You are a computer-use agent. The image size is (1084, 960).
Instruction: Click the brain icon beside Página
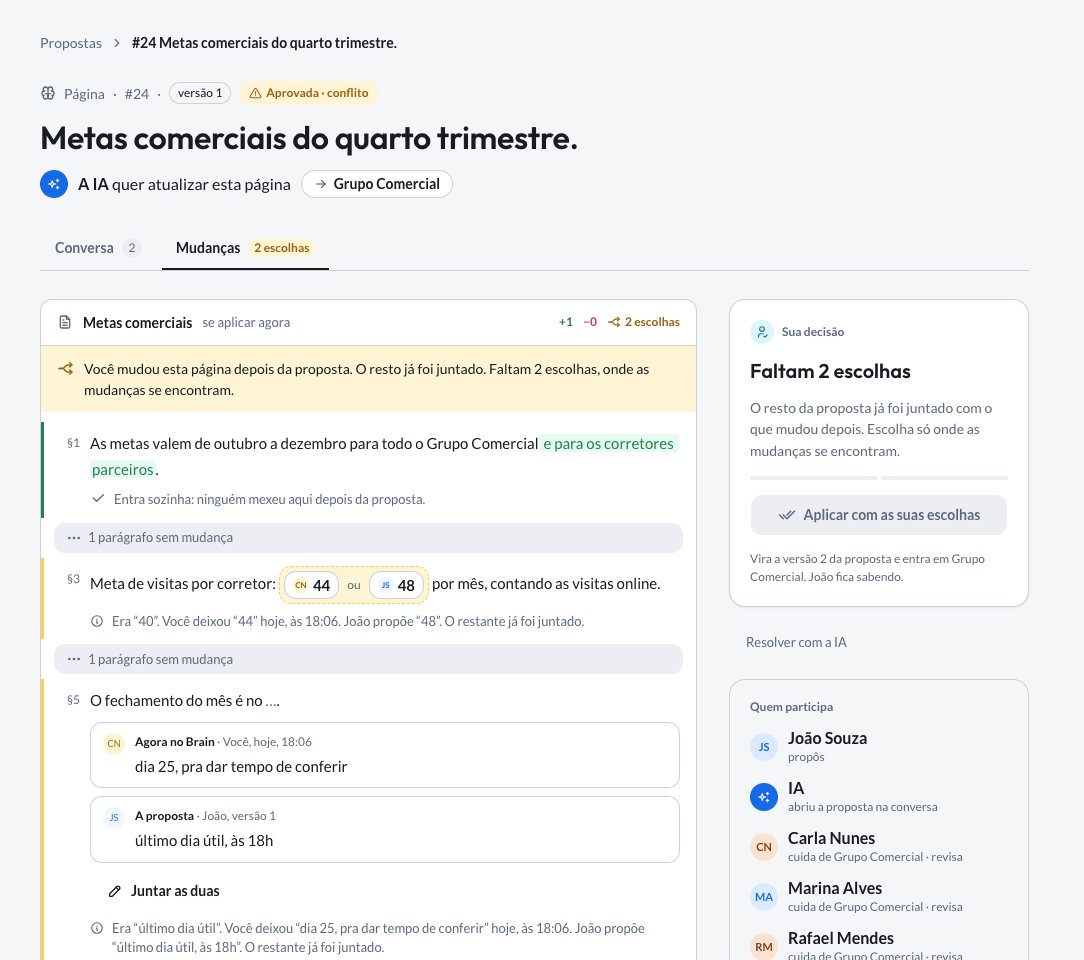[48, 93]
